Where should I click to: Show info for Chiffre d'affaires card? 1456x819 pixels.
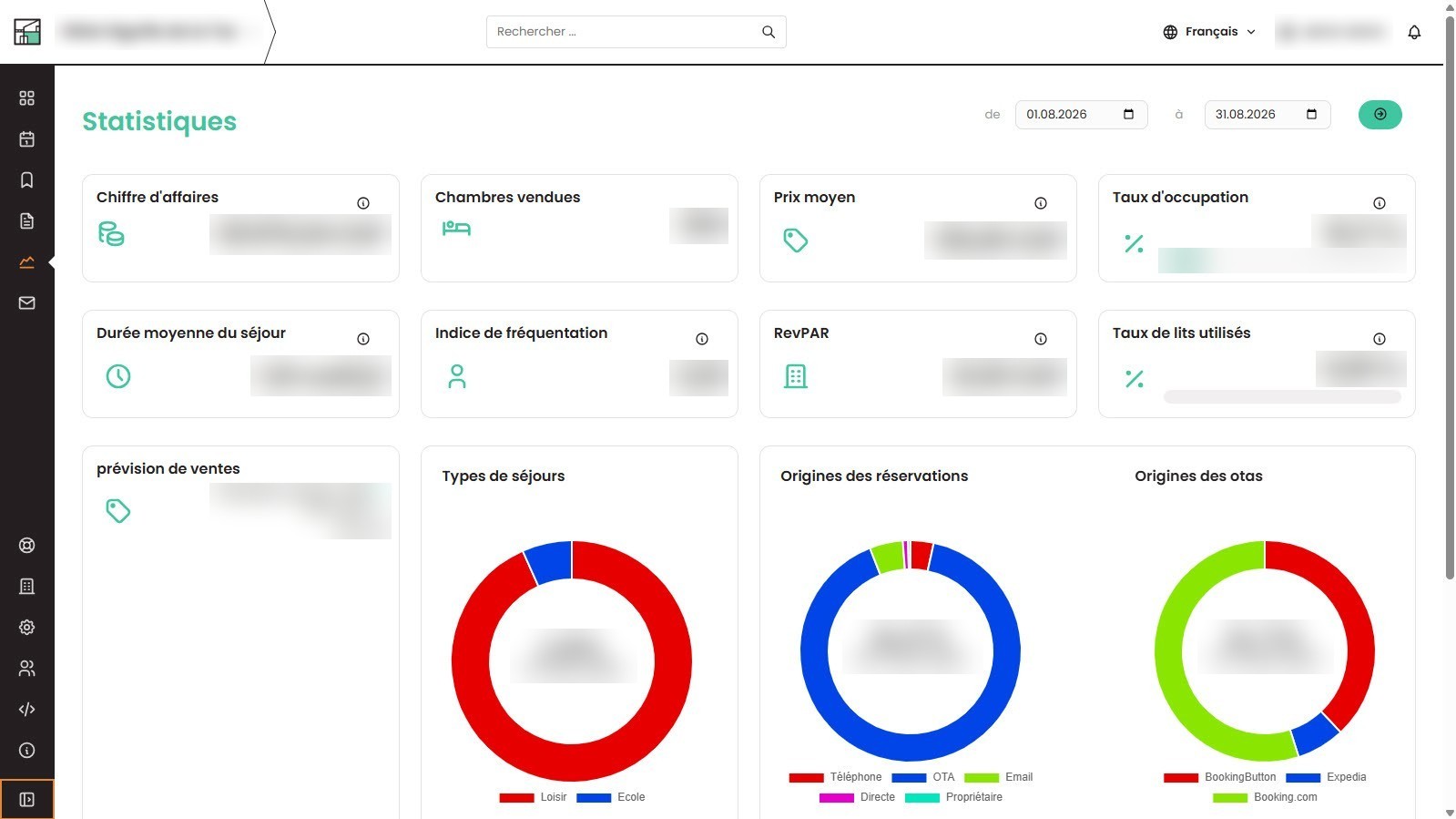click(x=363, y=203)
